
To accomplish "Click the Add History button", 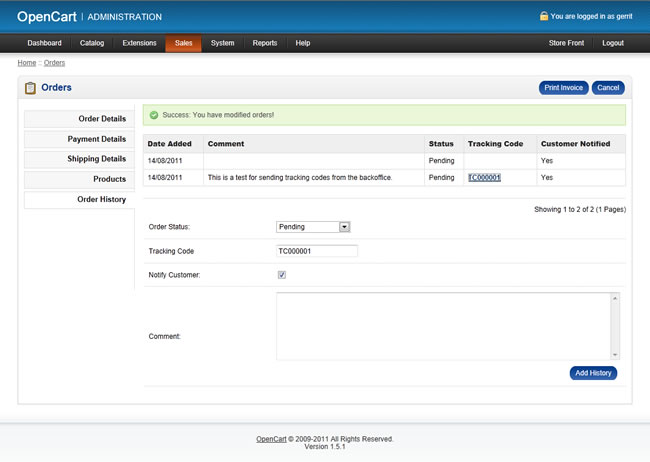I will (593, 373).
